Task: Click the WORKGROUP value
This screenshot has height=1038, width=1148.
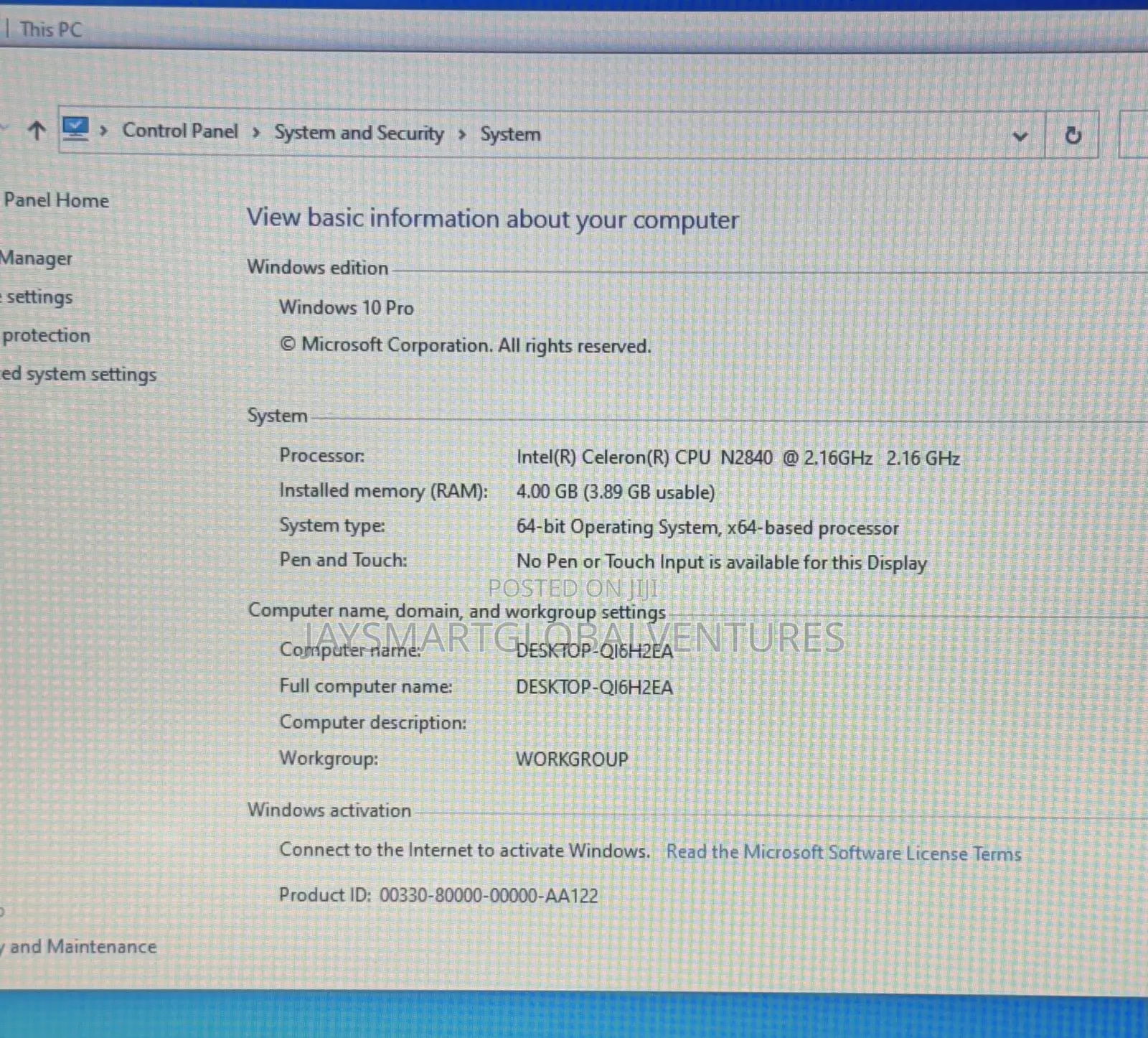Action: [x=572, y=759]
